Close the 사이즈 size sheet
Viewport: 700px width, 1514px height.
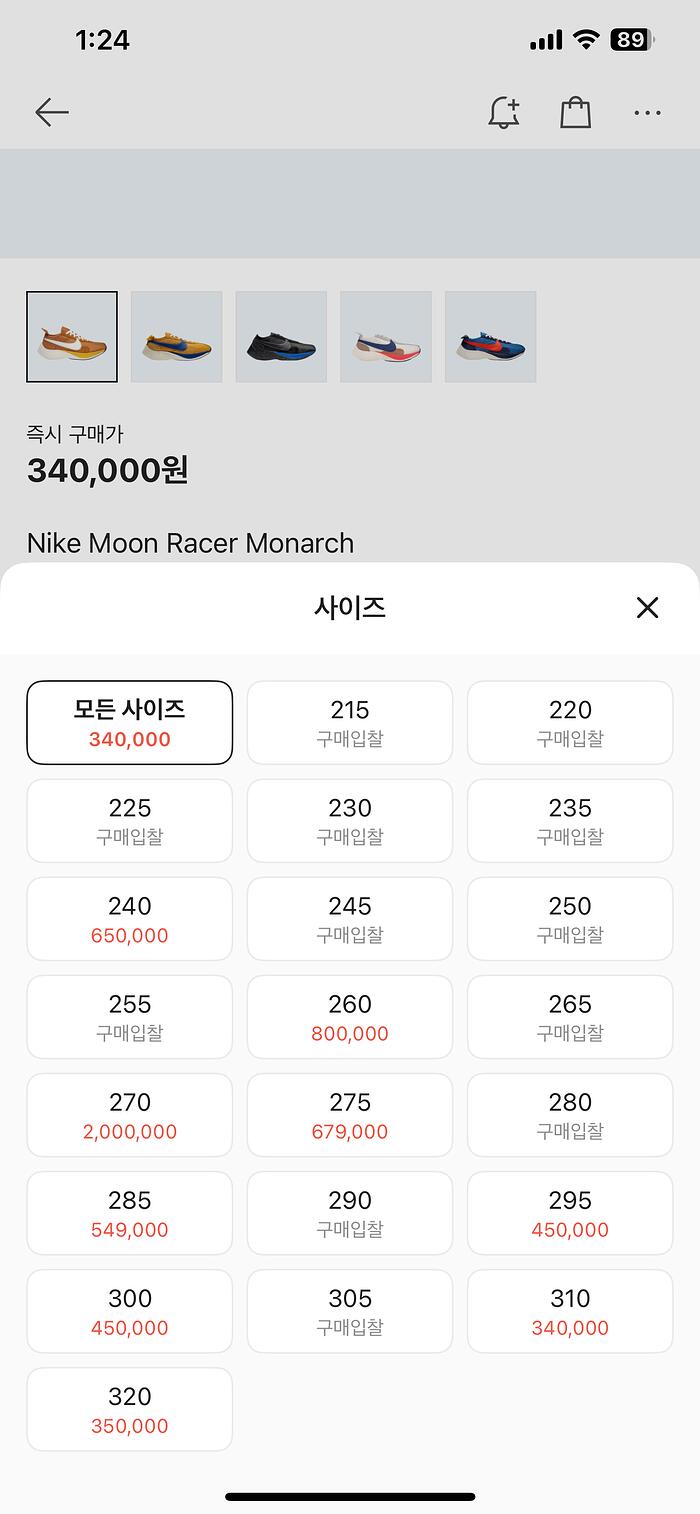(x=647, y=607)
